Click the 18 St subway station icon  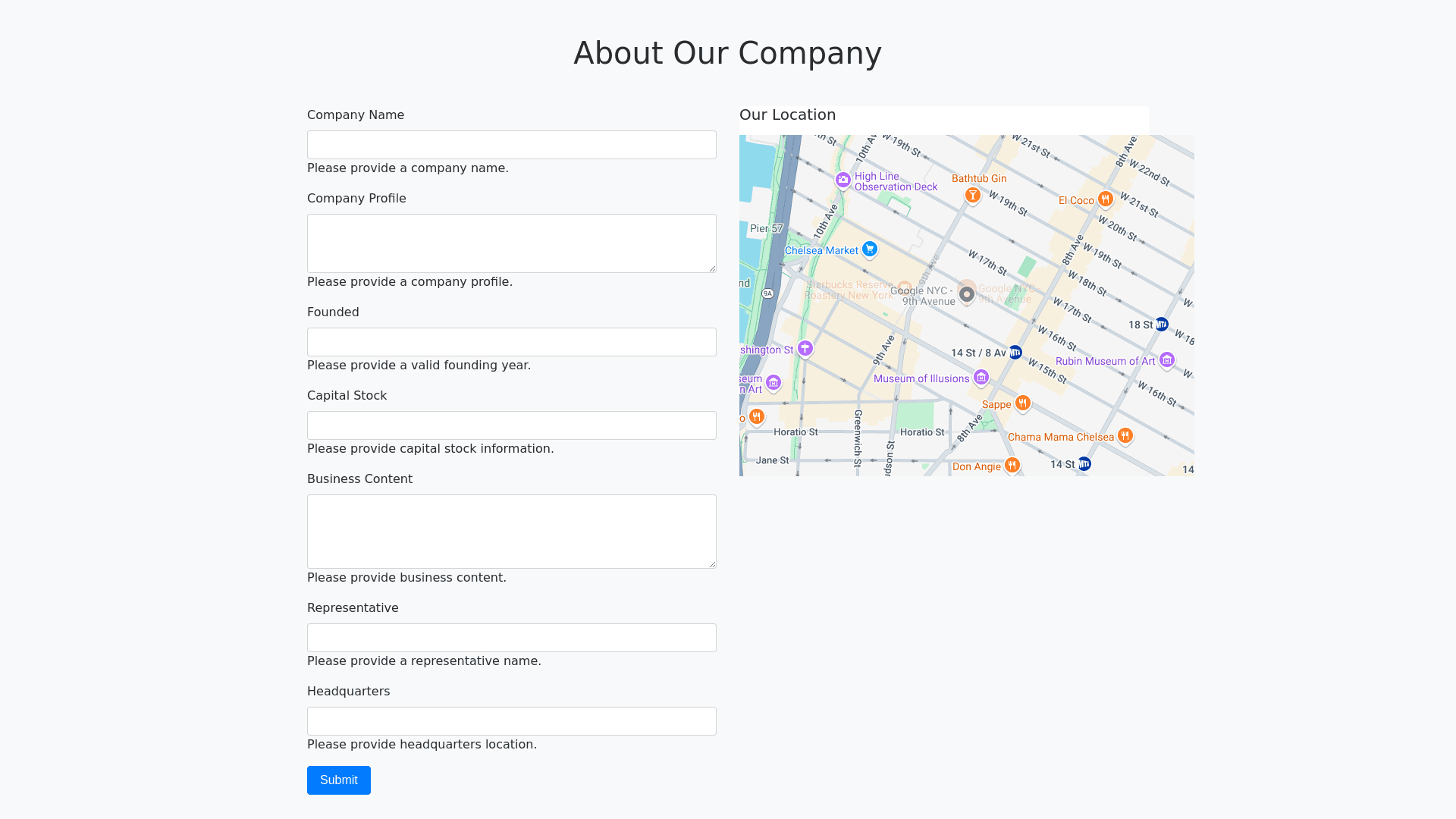[1162, 325]
